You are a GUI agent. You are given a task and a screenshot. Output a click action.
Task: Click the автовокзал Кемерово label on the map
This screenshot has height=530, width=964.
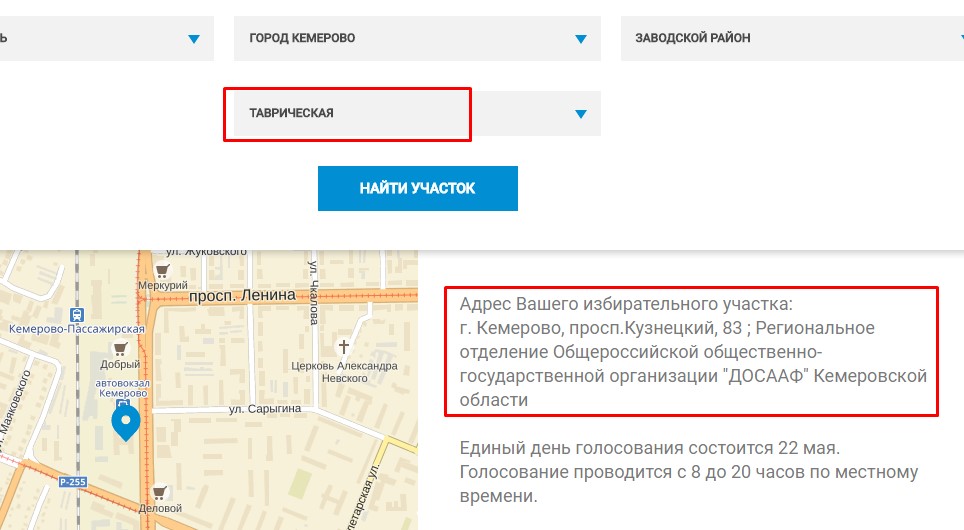123,388
